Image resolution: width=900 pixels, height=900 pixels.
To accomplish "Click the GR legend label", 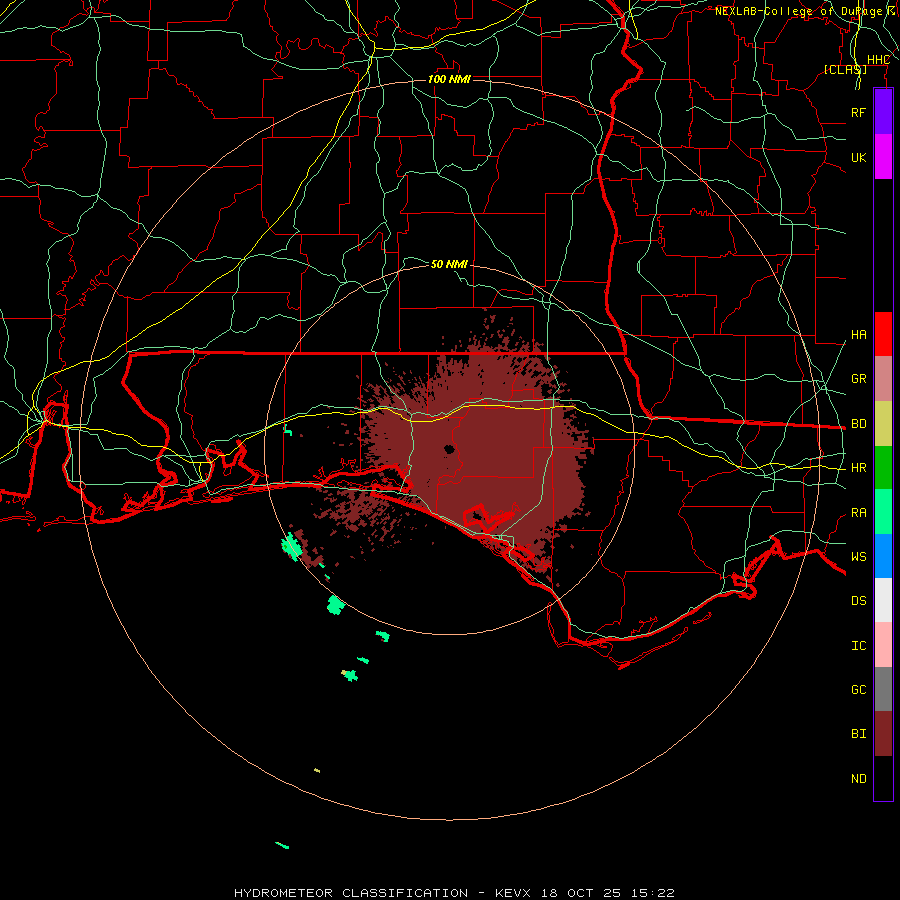I will click(859, 379).
